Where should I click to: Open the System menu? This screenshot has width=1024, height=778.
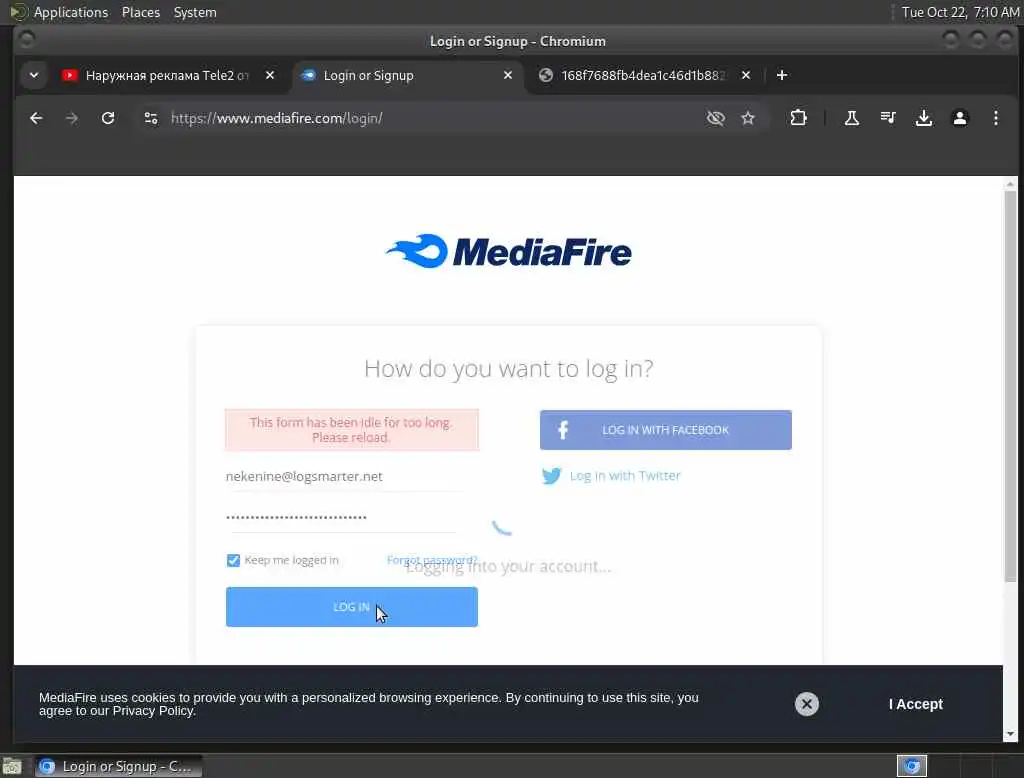(x=195, y=12)
